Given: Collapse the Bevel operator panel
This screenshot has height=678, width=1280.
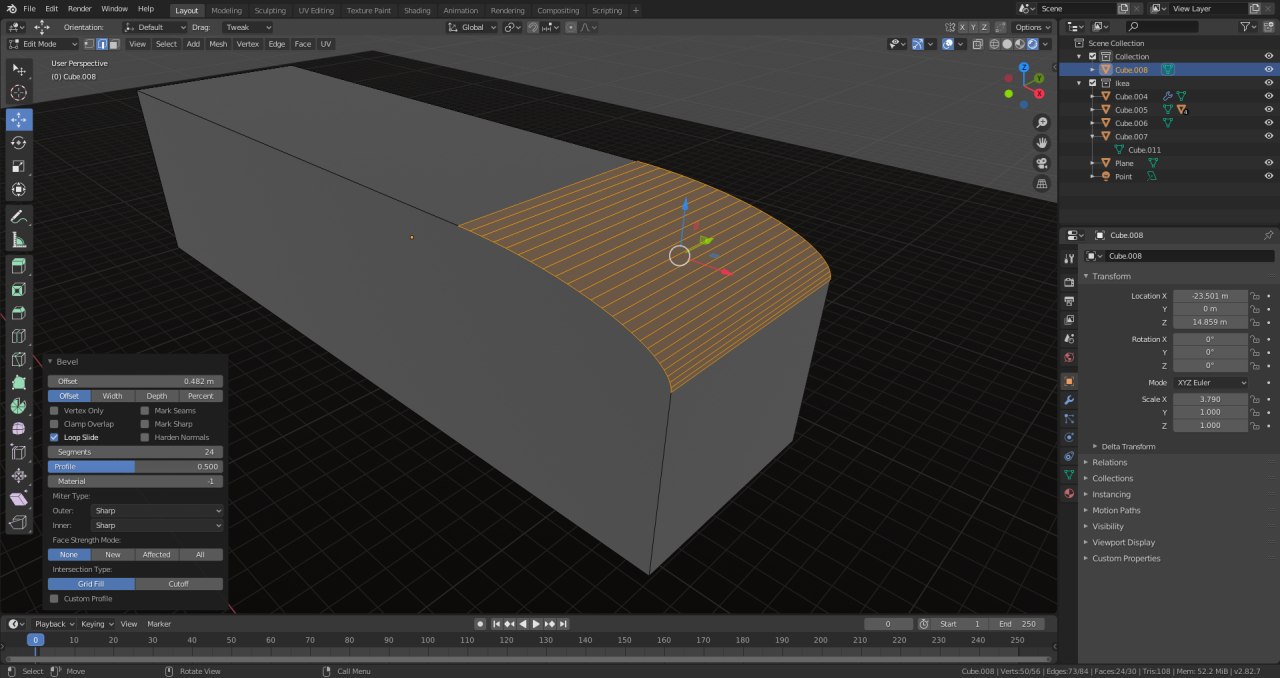Looking at the screenshot, I should point(51,362).
